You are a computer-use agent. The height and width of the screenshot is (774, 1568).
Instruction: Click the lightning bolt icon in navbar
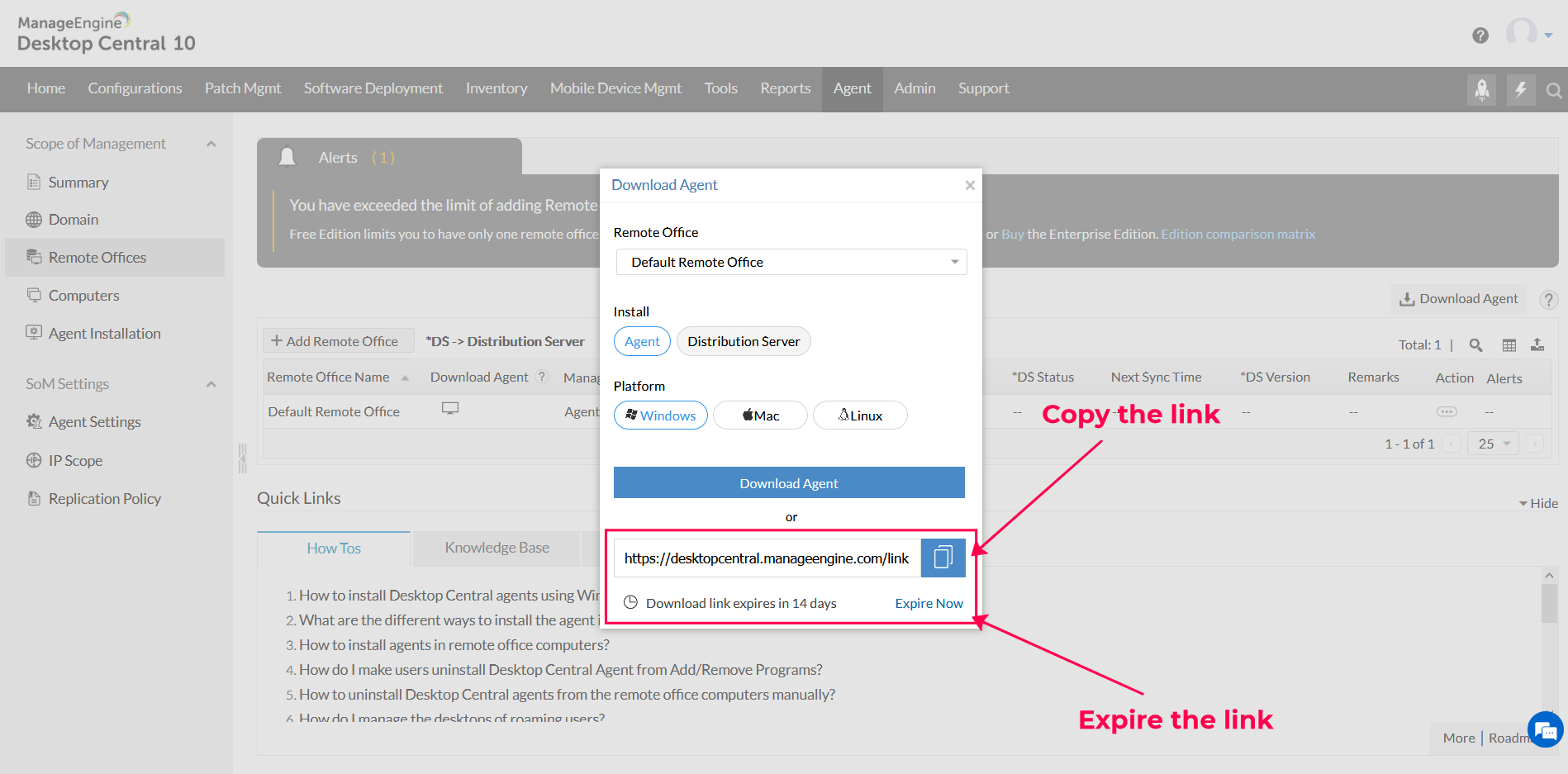click(x=1521, y=89)
